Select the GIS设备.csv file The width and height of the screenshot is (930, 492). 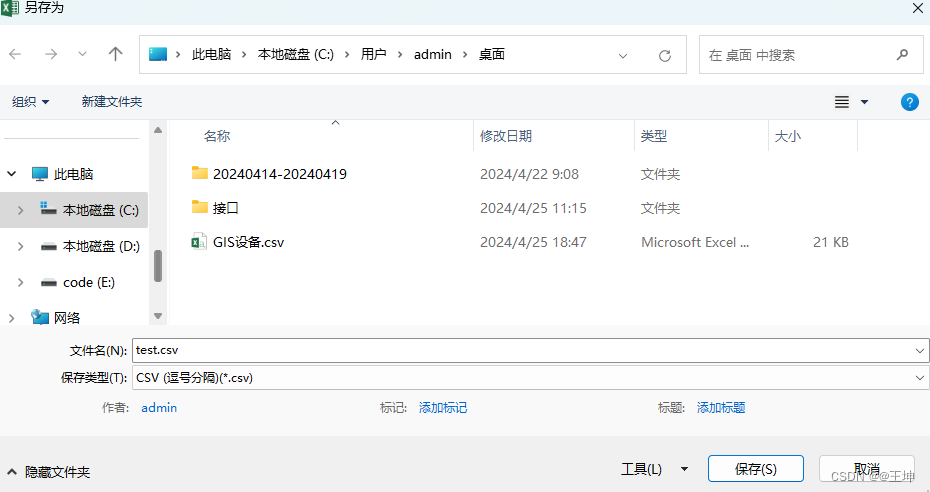249,242
